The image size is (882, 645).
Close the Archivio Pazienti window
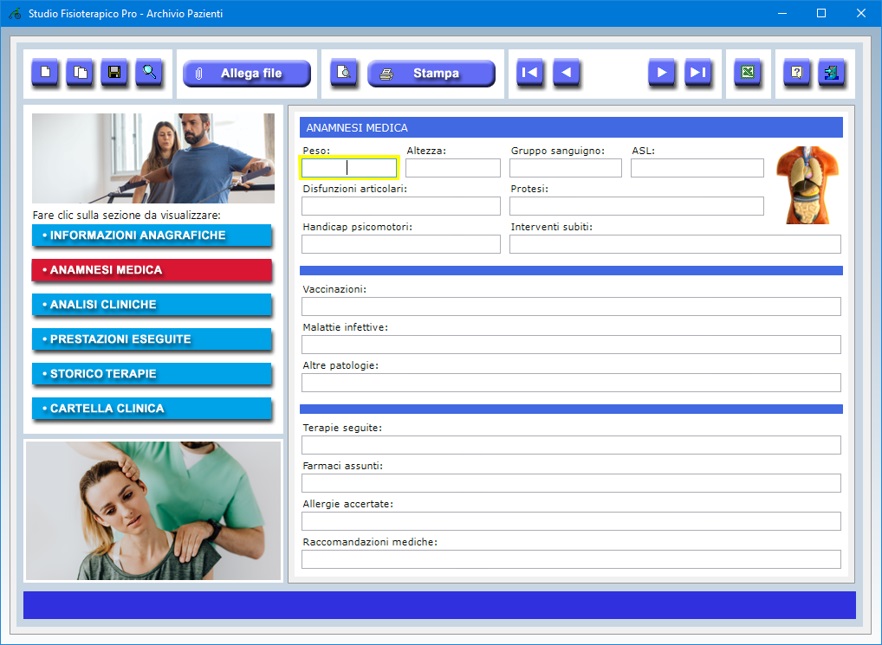(x=861, y=13)
